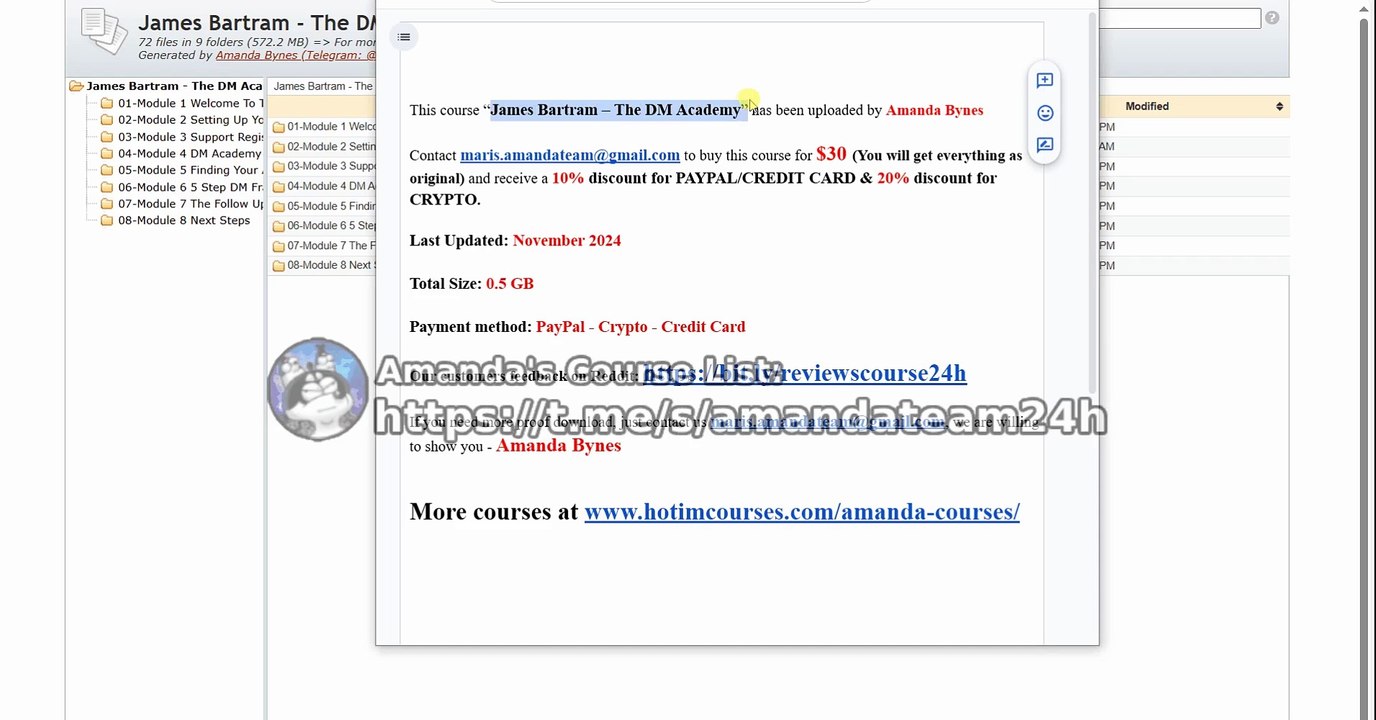Open the 06-Module 6 row in the file list
This screenshot has width=1376, height=720.
pyautogui.click(x=331, y=226)
